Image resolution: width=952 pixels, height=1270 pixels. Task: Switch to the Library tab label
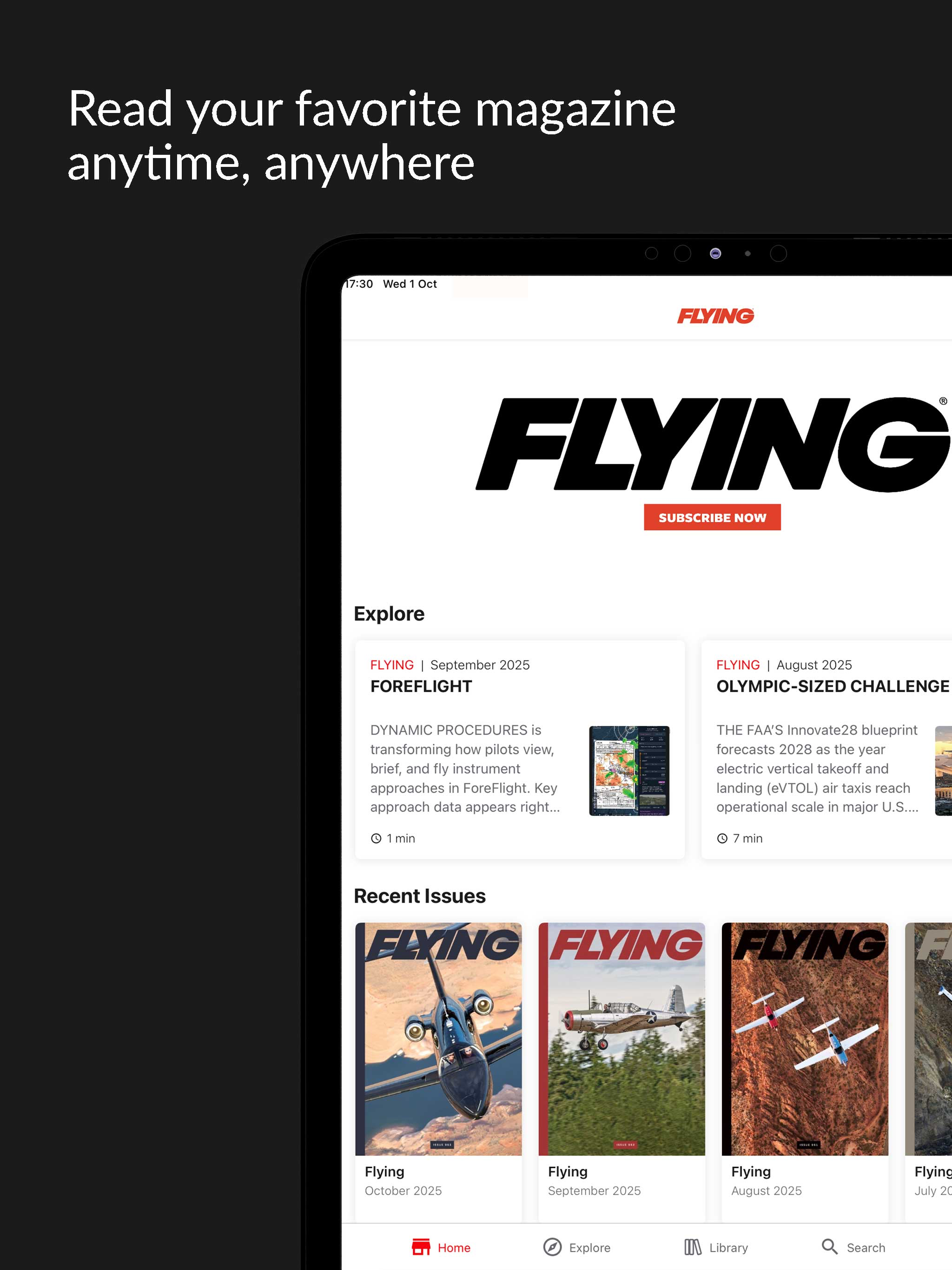(x=728, y=1248)
